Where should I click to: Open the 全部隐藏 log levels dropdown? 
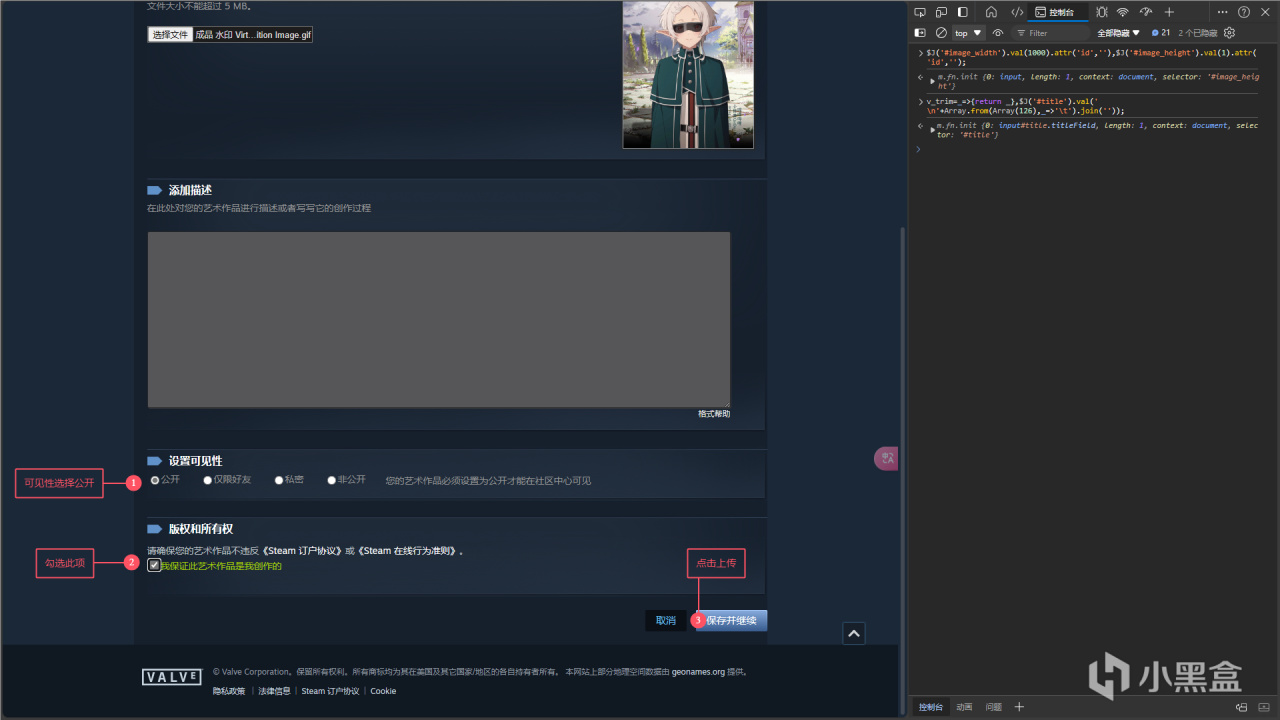pos(1118,33)
